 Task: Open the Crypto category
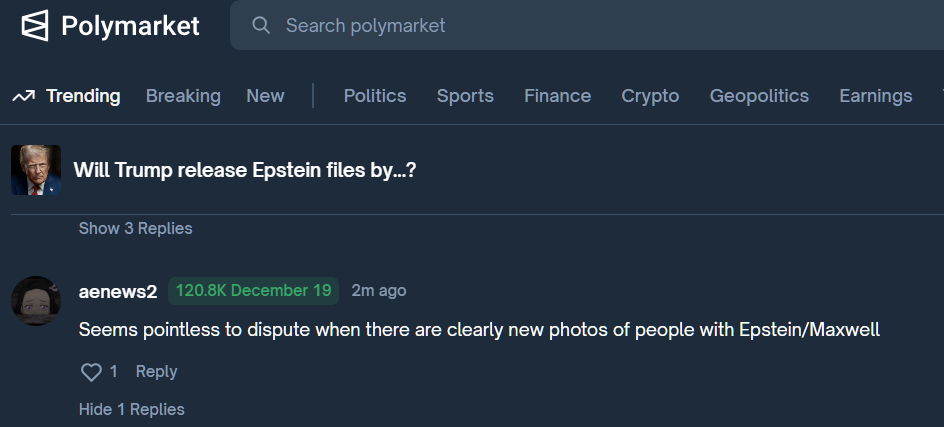pyautogui.click(x=650, y=96)
